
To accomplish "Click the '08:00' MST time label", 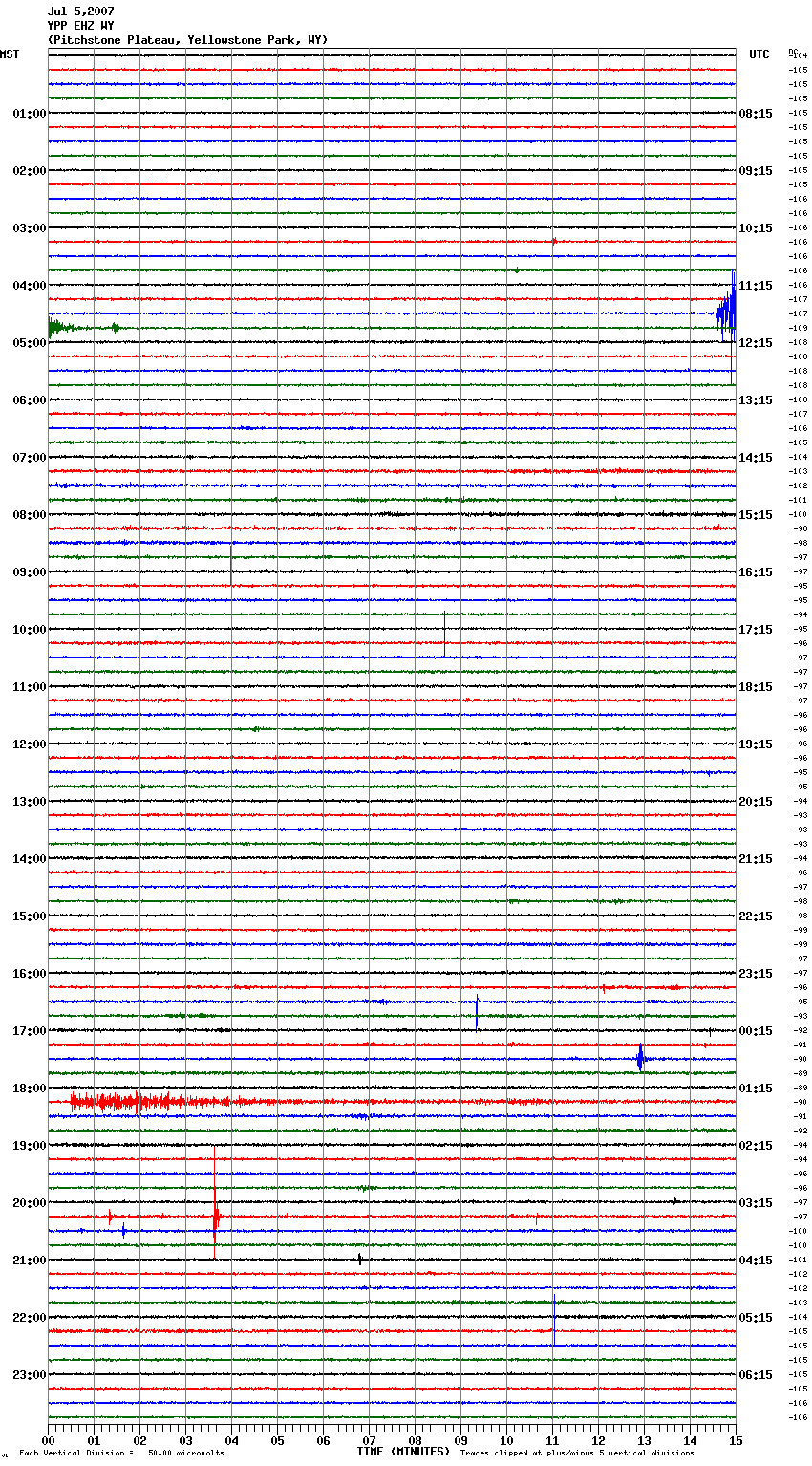I will coord(30,515).
